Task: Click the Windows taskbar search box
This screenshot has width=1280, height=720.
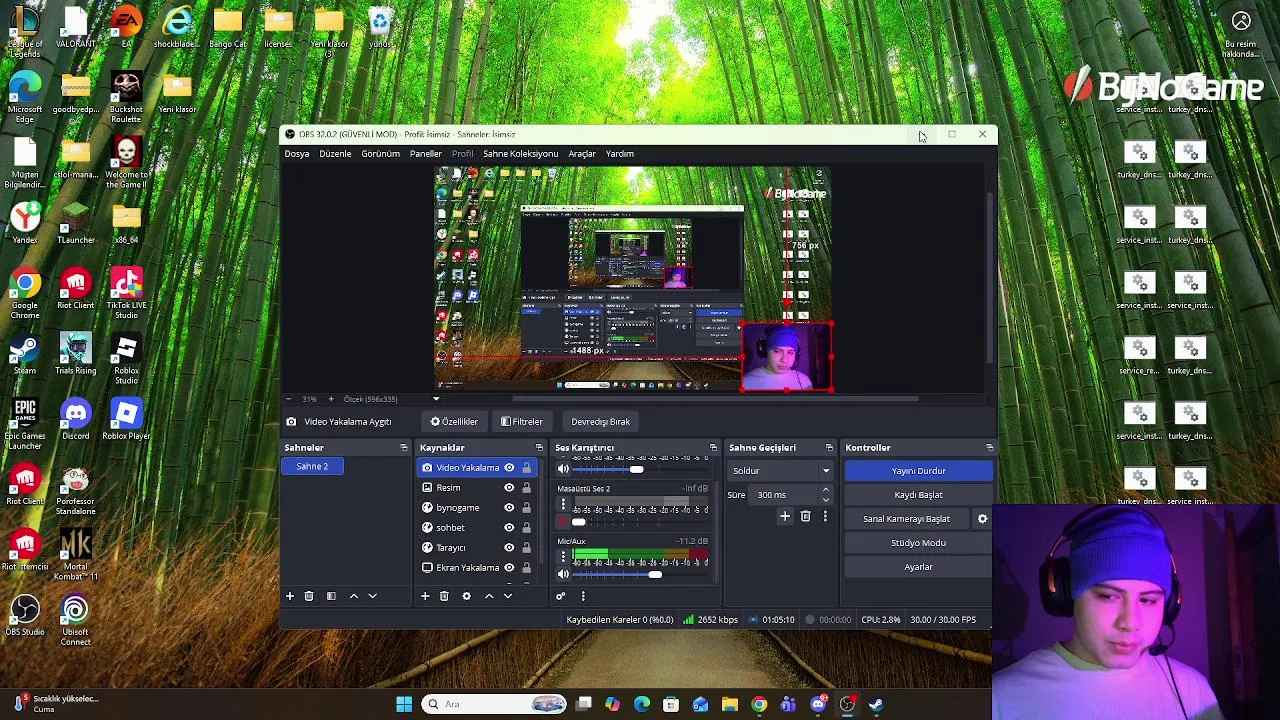Action: (x=496, y=705)
